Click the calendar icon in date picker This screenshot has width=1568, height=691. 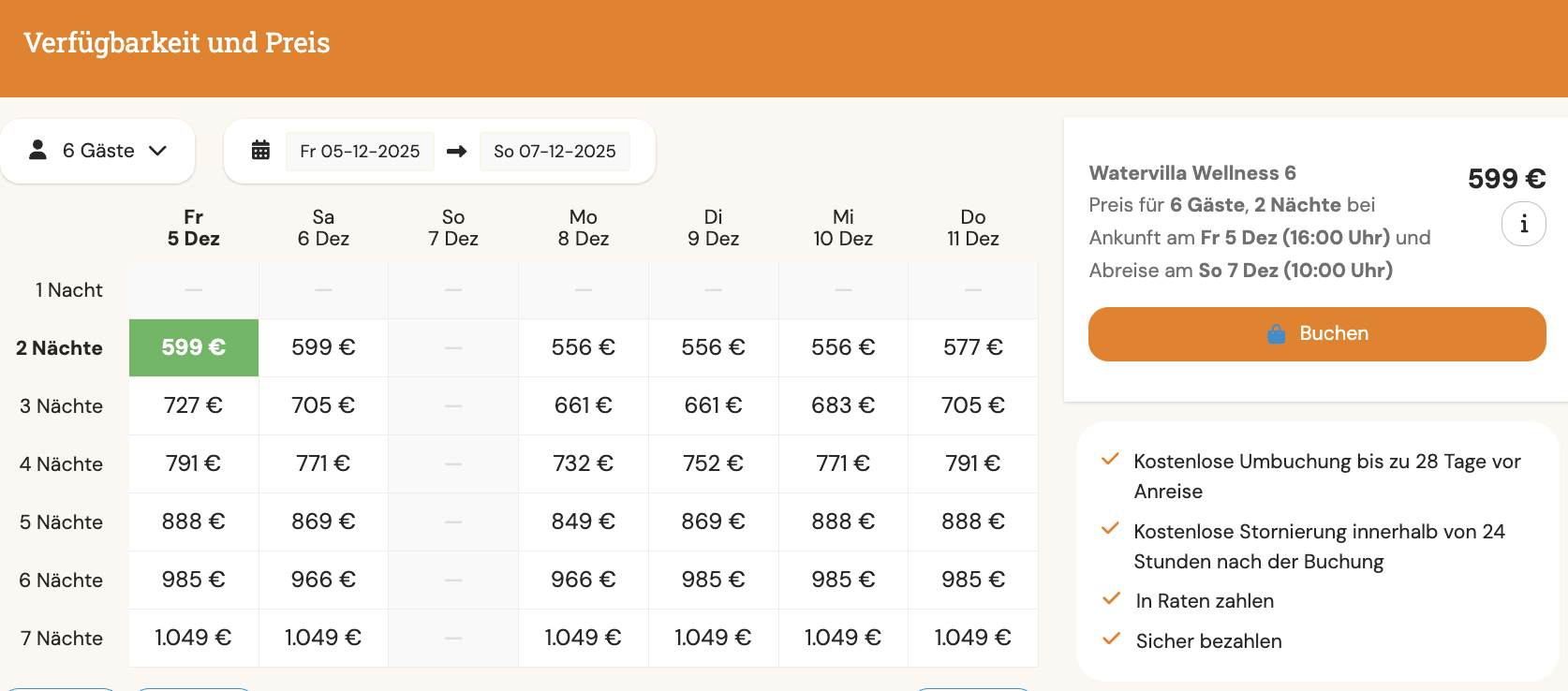(x=260, y=151)
